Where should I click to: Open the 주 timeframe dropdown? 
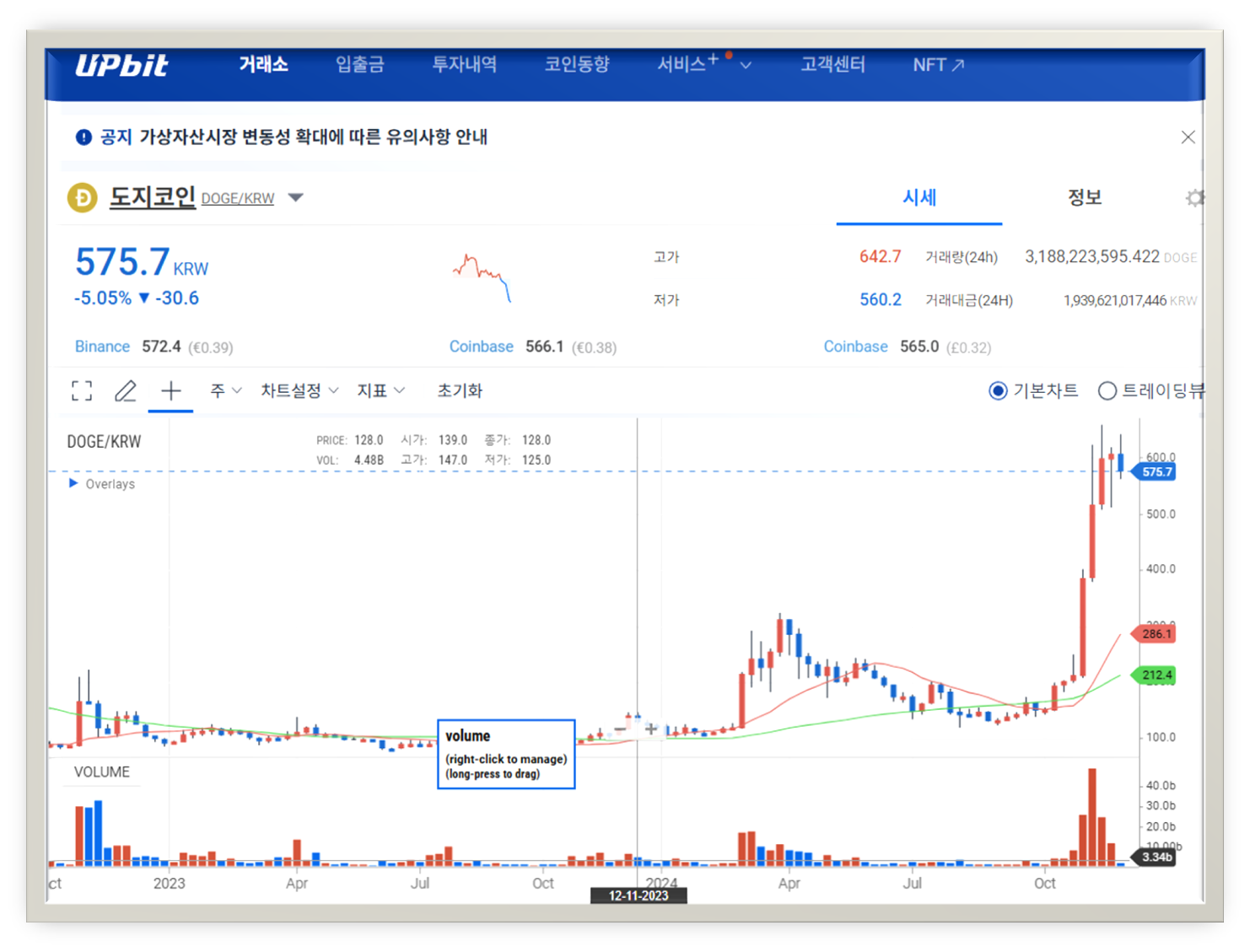pos(226,390)
